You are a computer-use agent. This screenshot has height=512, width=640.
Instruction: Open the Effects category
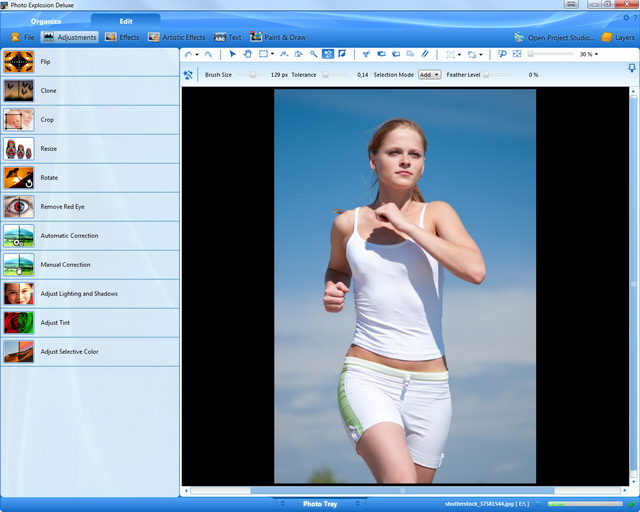122,37
